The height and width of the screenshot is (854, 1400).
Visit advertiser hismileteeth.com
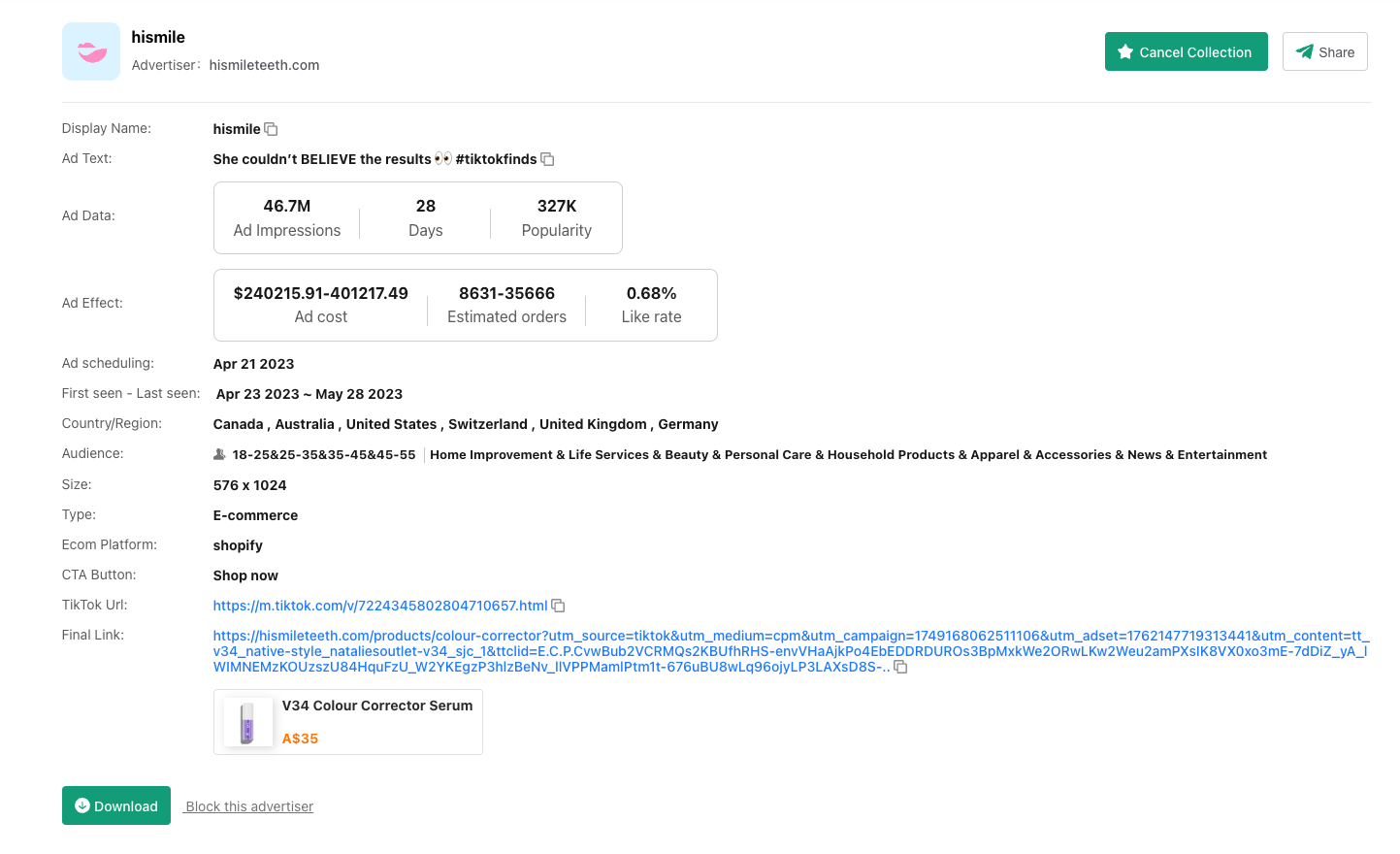[264, 65]
